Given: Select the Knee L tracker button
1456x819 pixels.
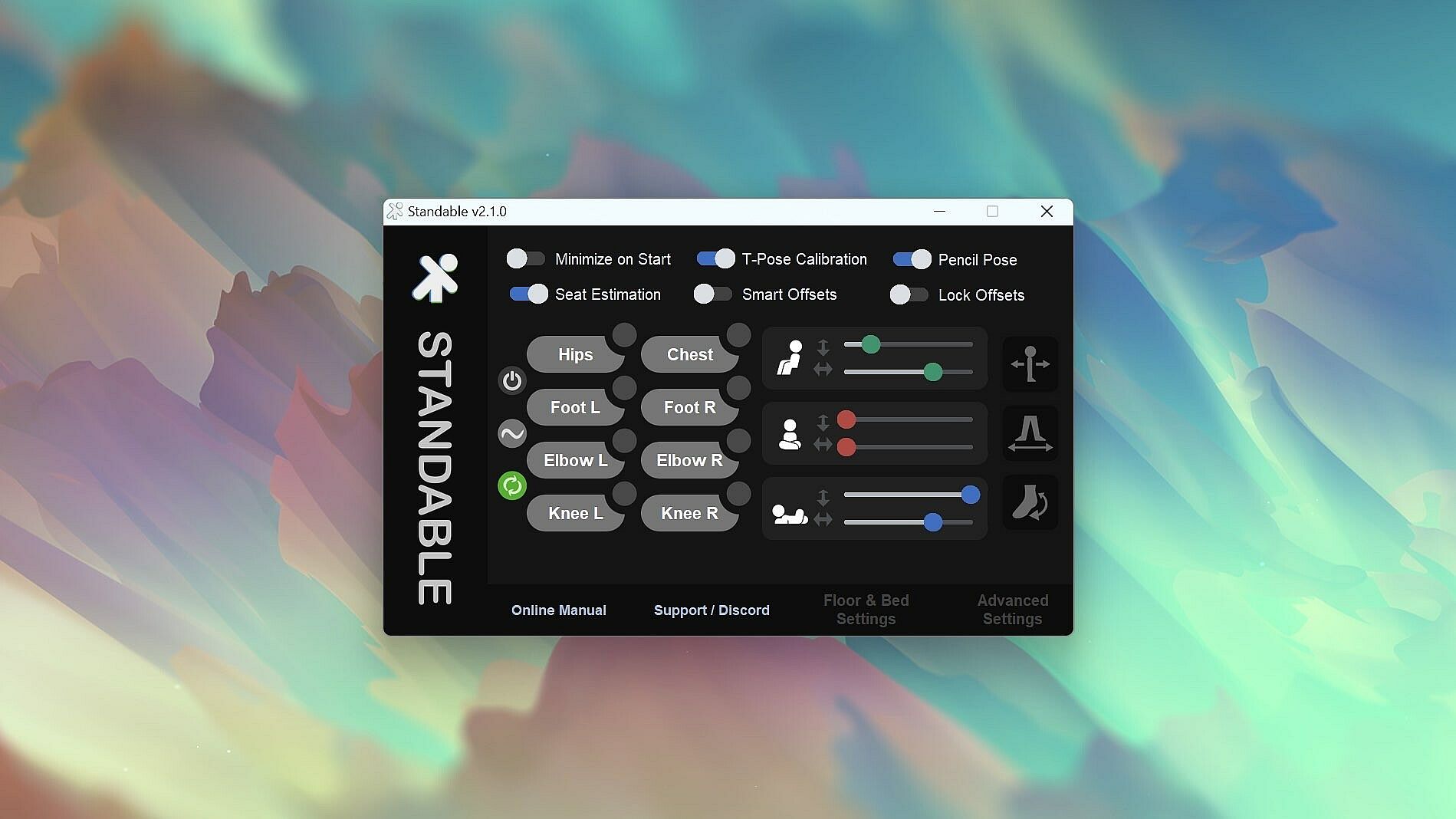Looking at the screenshot, I should [576, 513].
